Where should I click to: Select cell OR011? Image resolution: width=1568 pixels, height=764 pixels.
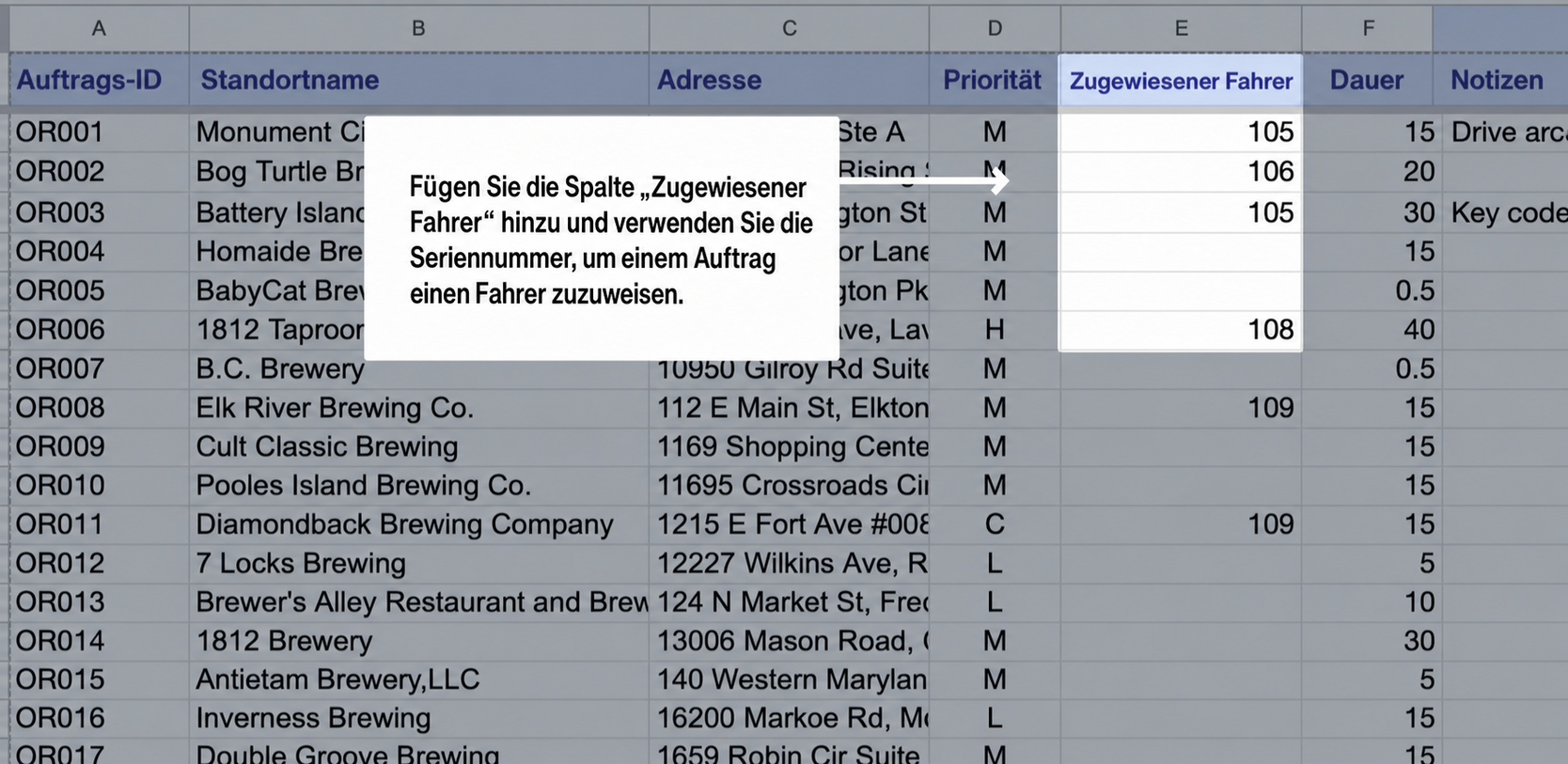(x=99, y=524)
